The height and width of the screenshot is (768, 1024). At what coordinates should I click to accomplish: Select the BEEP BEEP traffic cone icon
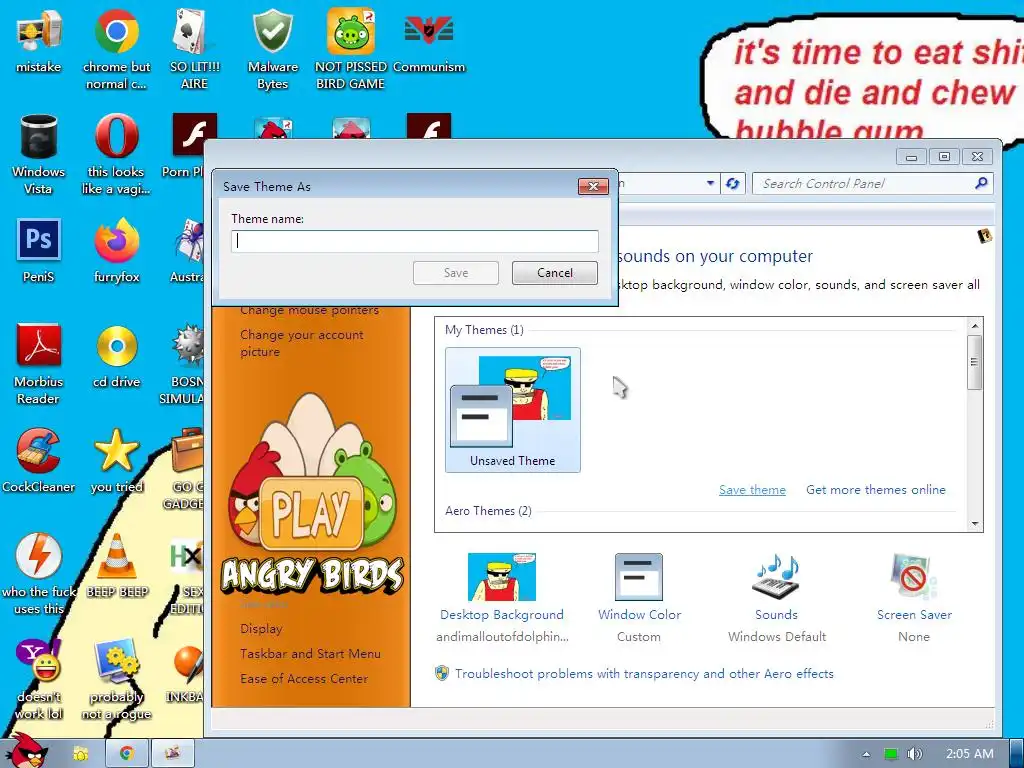coord(117,566)
